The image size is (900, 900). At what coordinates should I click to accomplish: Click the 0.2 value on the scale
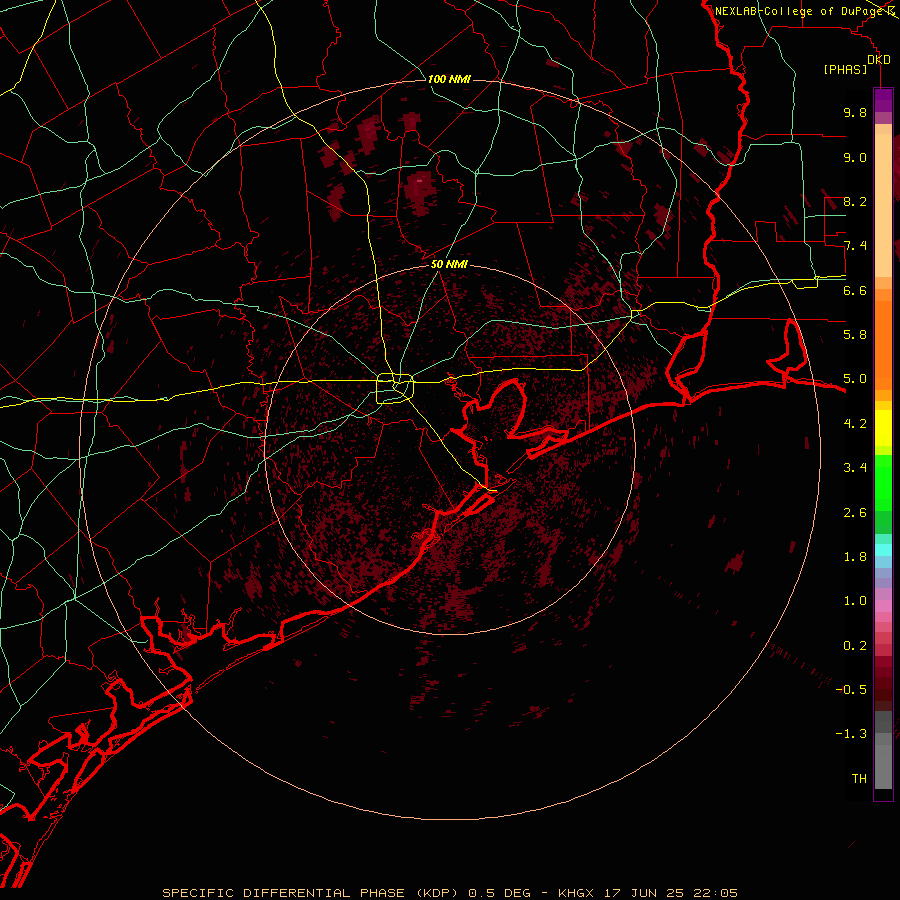(855, 646)
